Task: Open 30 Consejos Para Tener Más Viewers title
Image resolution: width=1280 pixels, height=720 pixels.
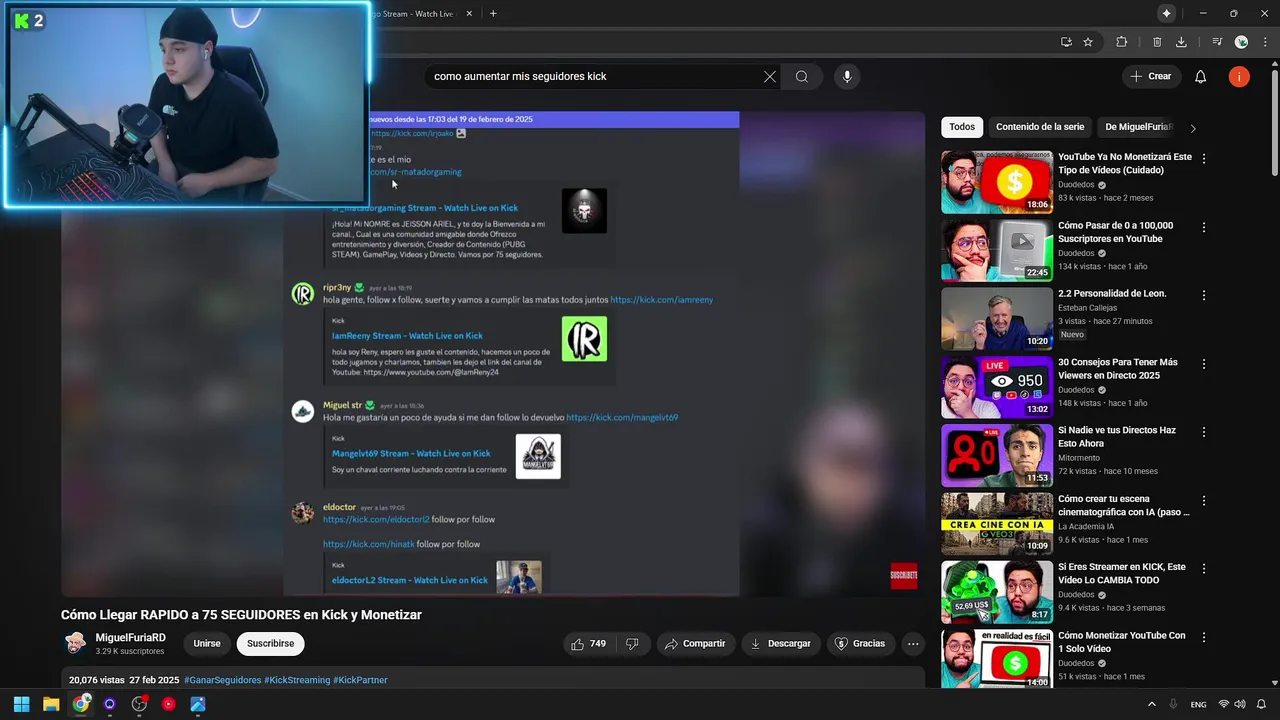Action: point(1118,369)
